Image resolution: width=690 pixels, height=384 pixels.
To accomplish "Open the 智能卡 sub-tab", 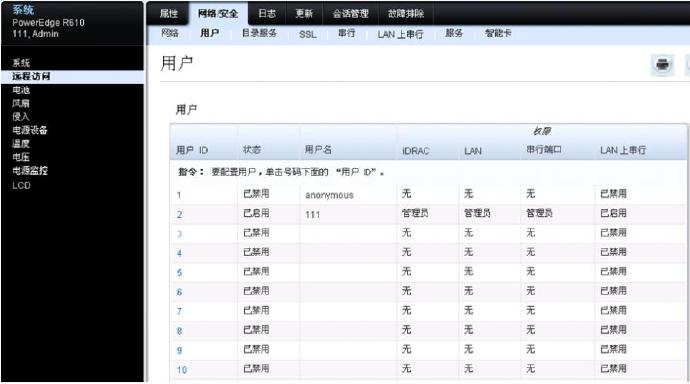I will [x=498, y=33].
